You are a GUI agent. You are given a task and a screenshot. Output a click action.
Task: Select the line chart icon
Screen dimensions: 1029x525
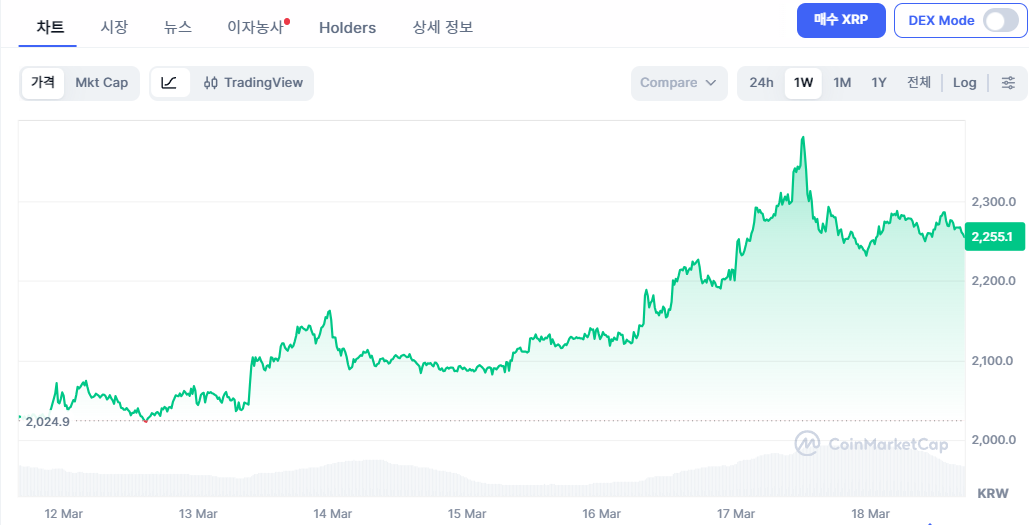pos(169,83)
